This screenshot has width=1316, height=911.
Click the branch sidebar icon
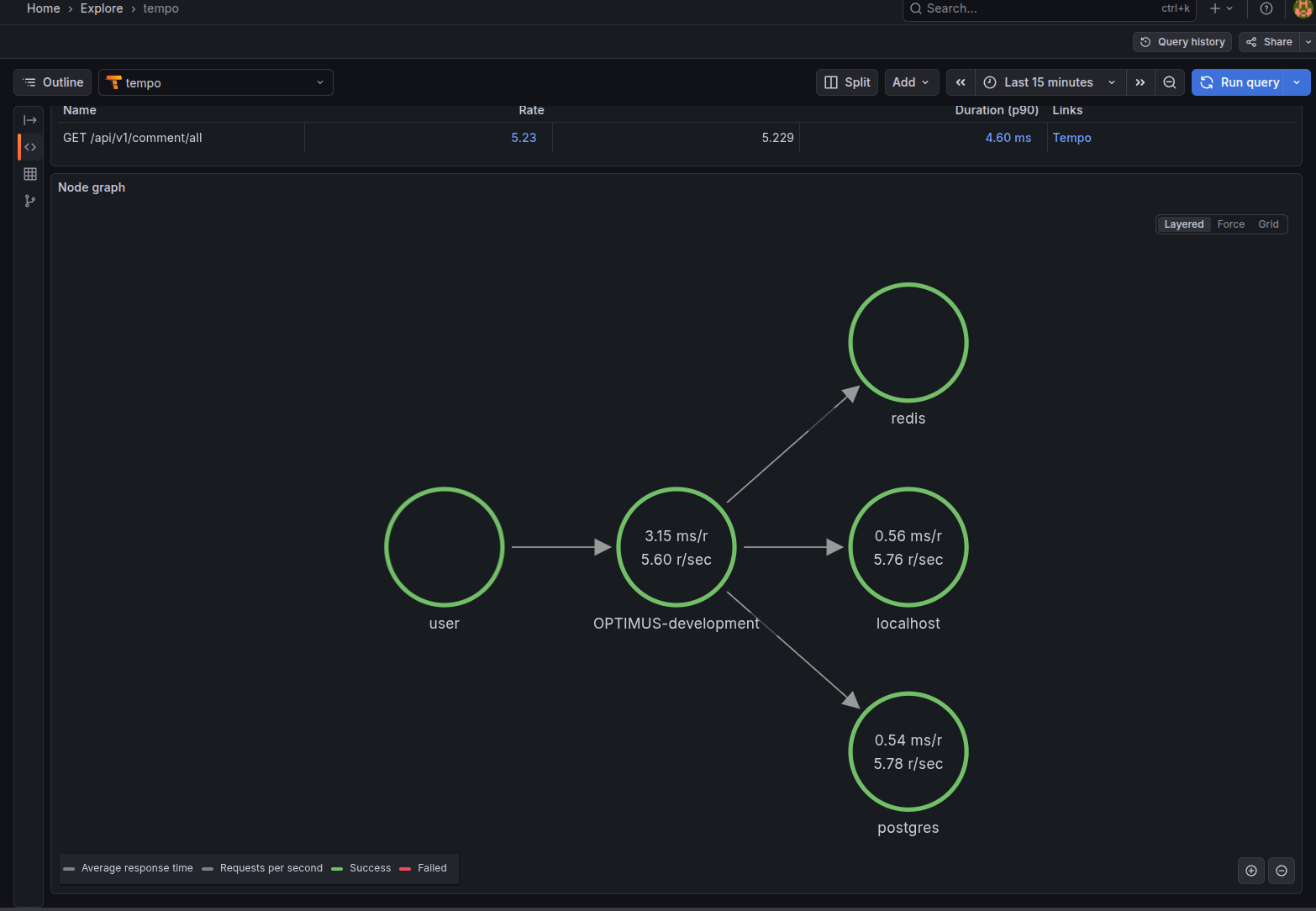(x=30, y=201)
